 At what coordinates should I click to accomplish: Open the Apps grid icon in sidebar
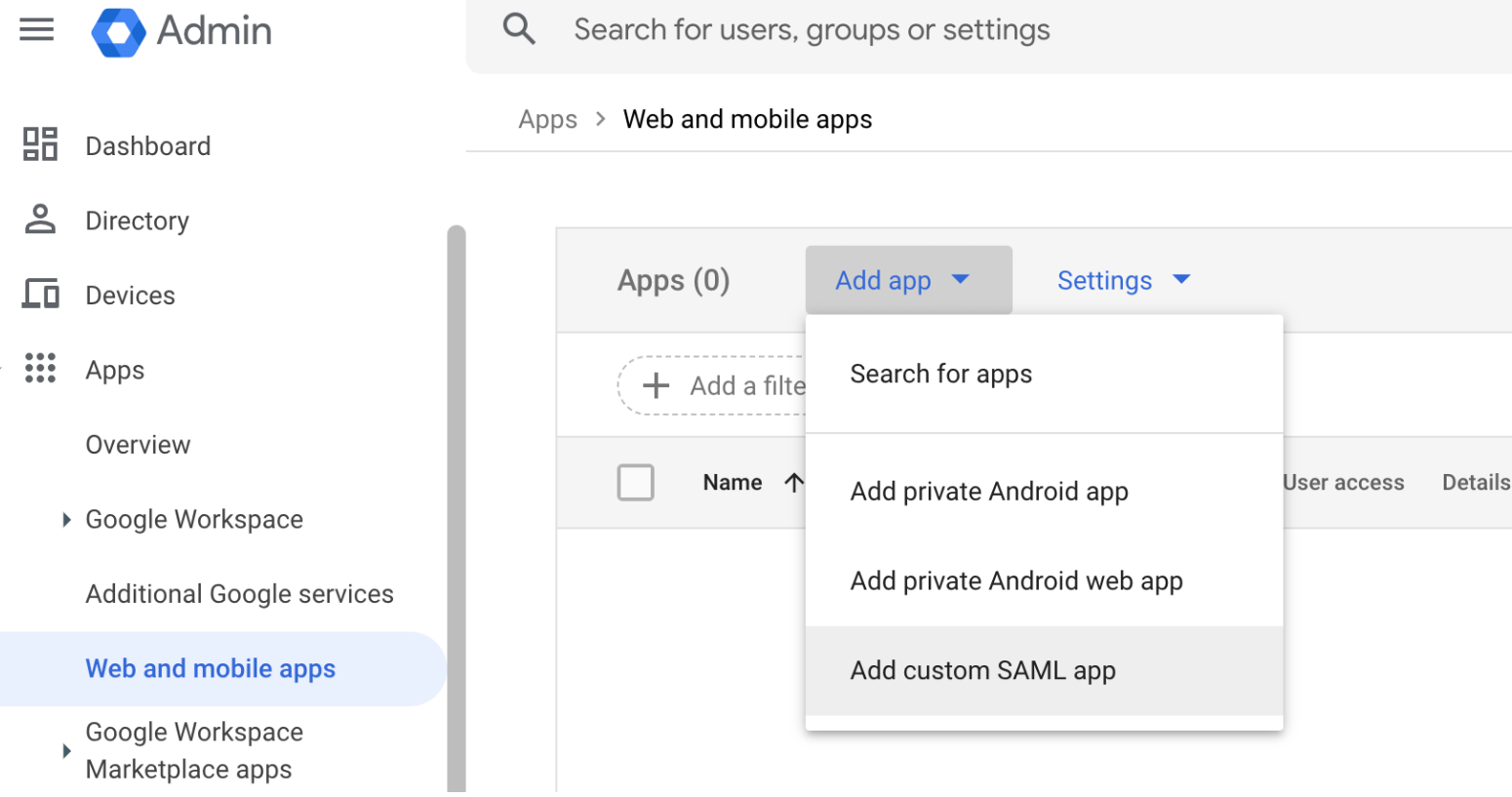pyautogui.click(x=39, y=369)
